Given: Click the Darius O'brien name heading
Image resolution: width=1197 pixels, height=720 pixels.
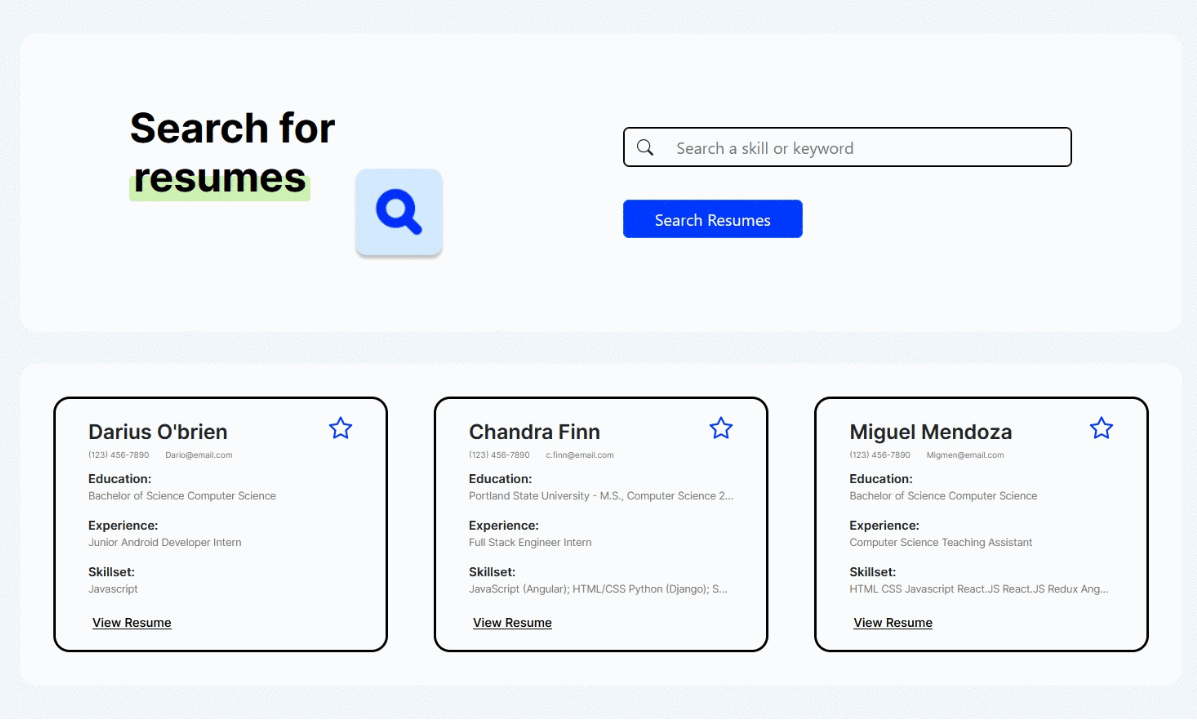Looking at the screenshot, I should point(158,432).
